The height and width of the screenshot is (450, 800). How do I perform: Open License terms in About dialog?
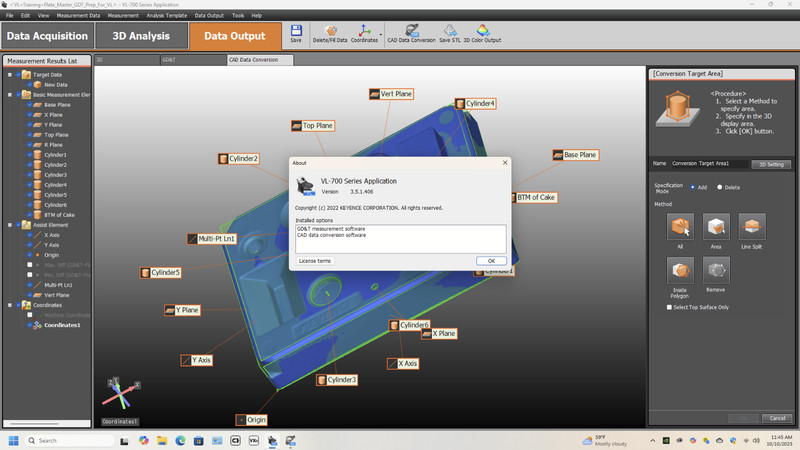315,261
